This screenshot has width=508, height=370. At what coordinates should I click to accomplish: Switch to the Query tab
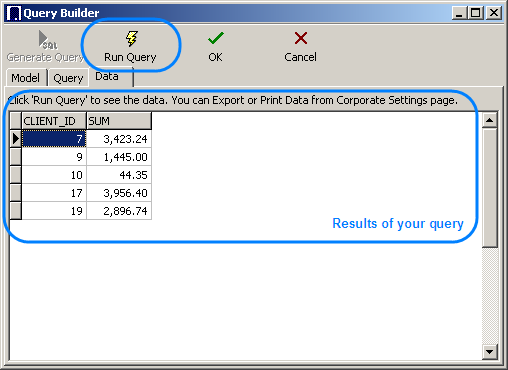click(x=68, y=78)
